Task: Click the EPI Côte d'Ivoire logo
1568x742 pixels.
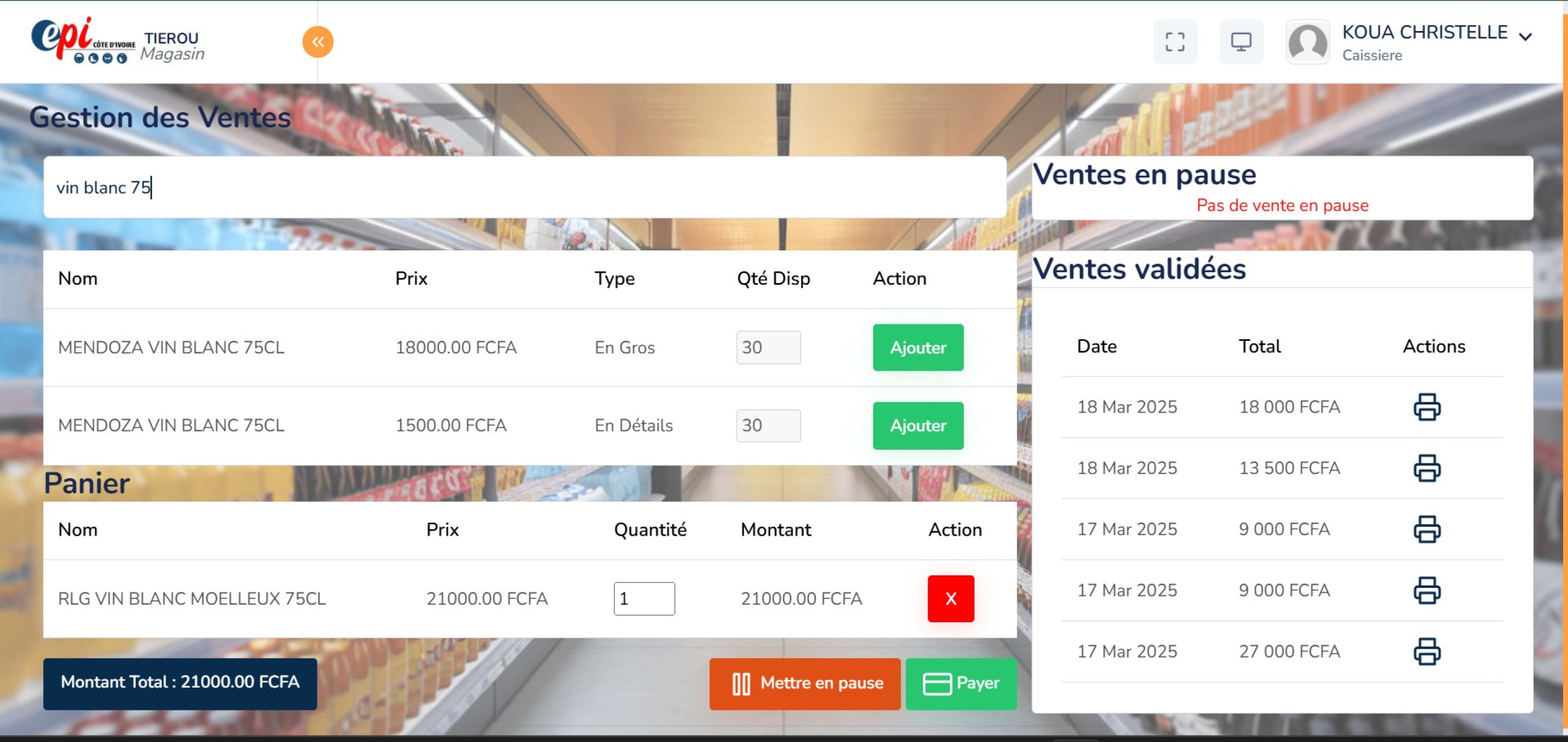Action: click(x=82, y=41)
